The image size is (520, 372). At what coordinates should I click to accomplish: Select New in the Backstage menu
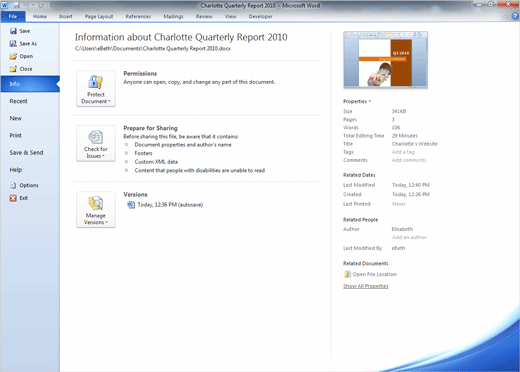click(16, 118)
